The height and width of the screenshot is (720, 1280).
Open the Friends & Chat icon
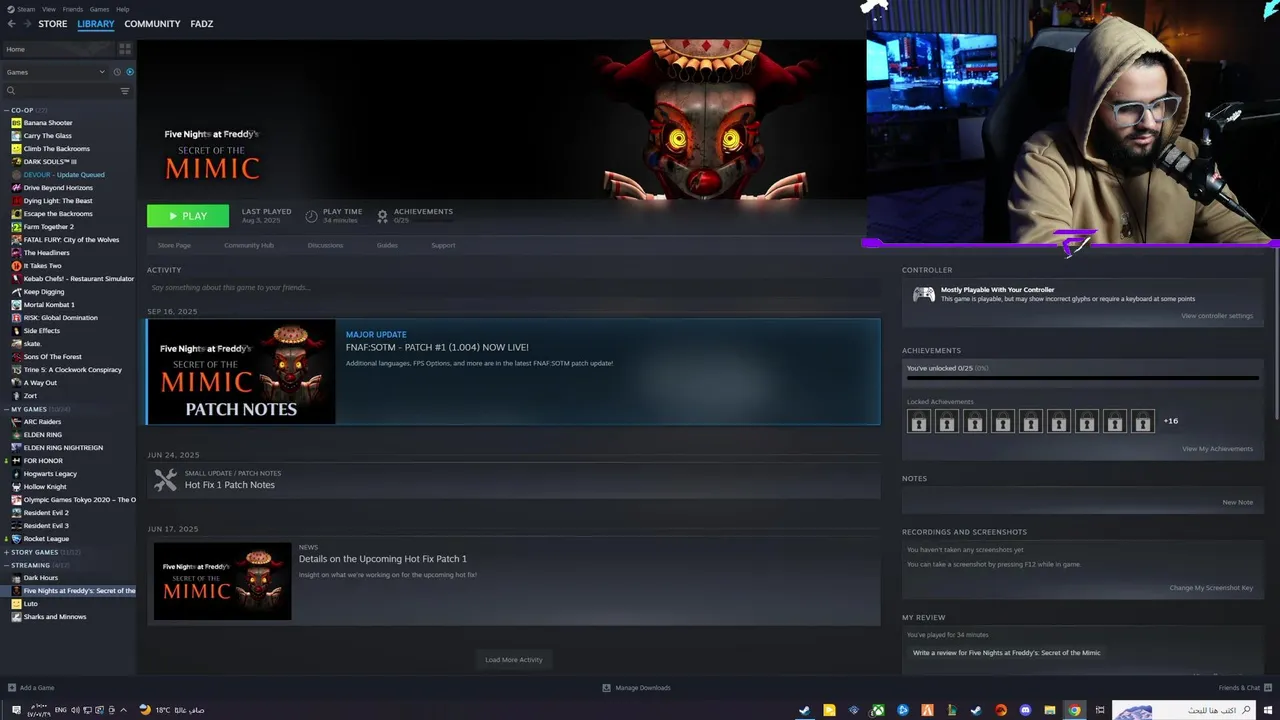[x=1268, y=688]
